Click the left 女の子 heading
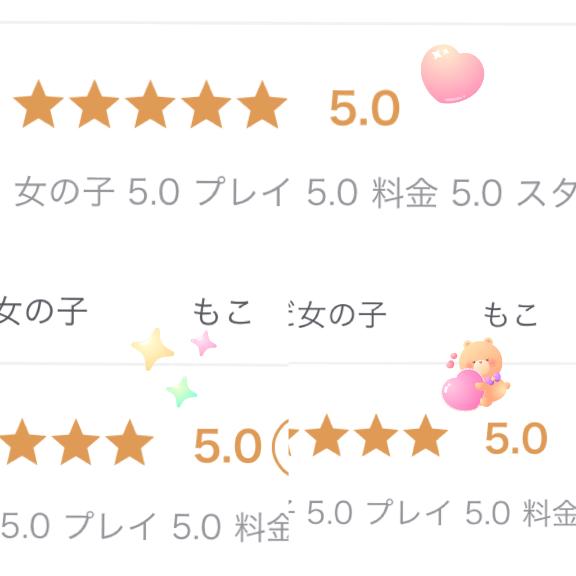The width and height of the screenshot is (576, 576). click(43, 312)
